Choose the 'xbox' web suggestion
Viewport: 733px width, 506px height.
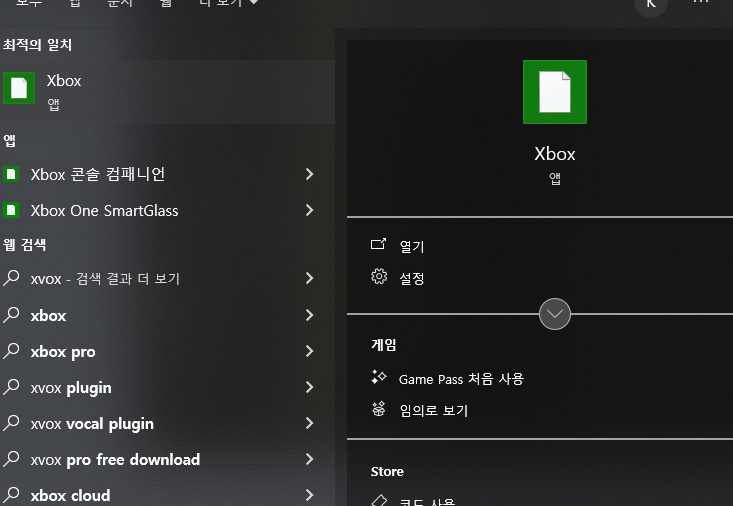(x=48, y=316)
